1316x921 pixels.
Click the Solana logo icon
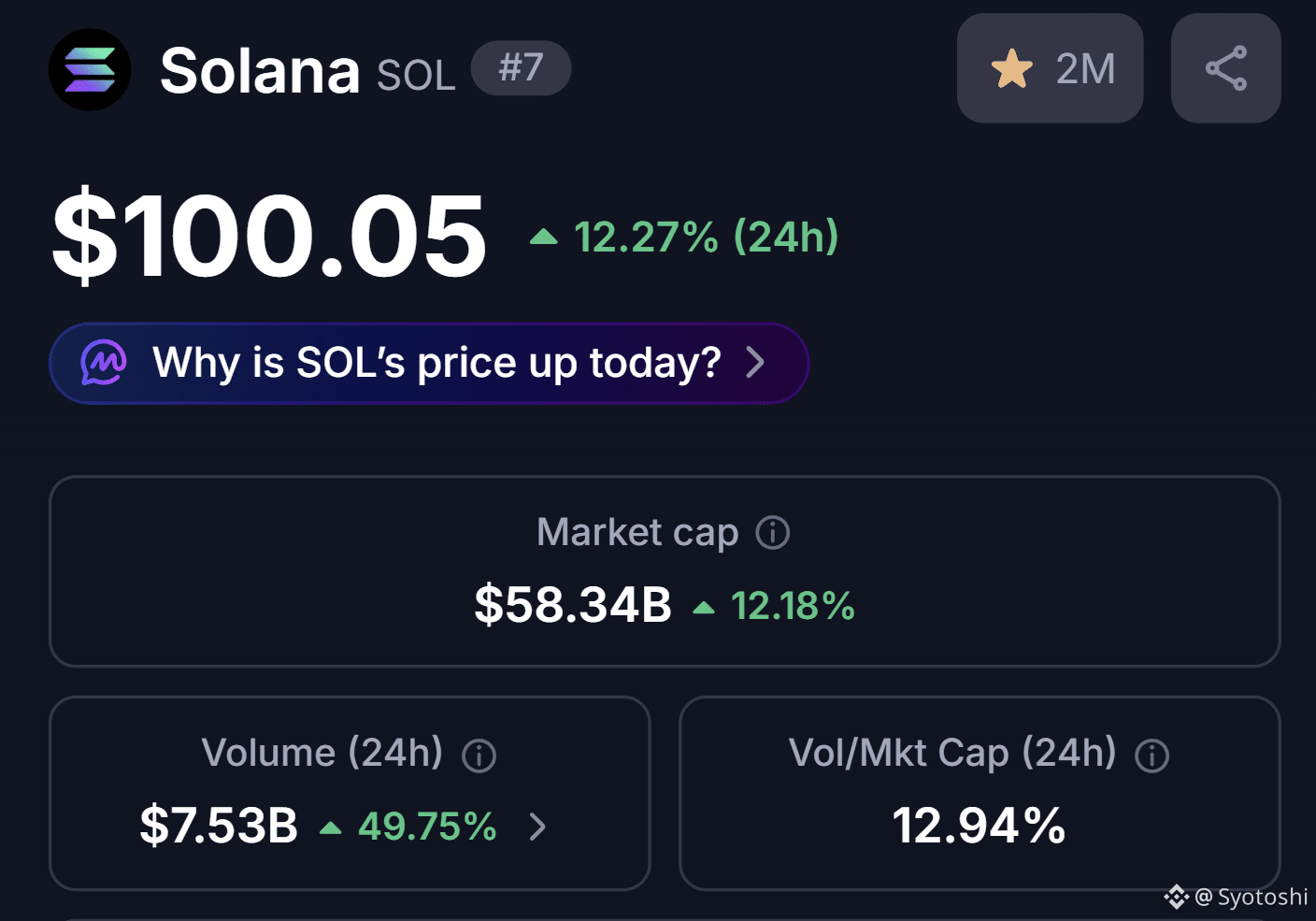point(90,70)
